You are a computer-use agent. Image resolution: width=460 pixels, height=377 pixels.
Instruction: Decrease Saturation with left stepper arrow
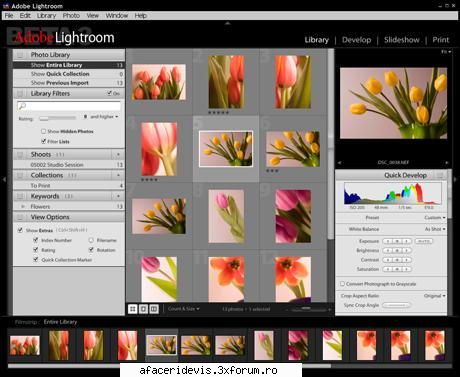pyautogui.click(x=388, y=269)
